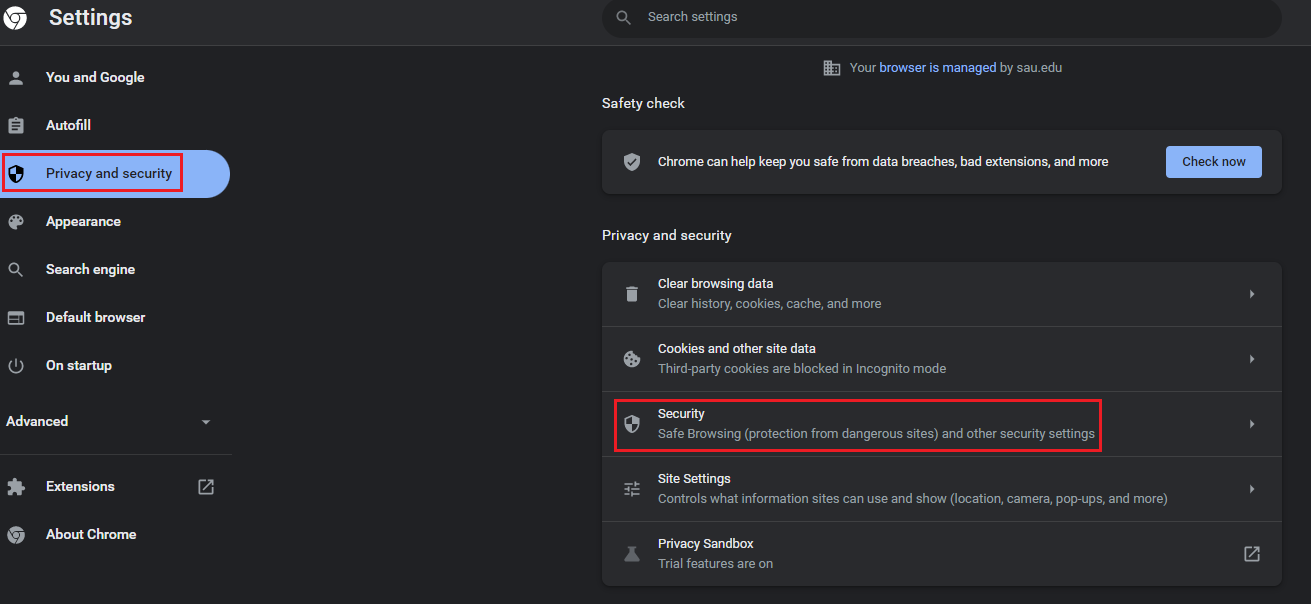
Task: Click the Clear browsing data title
Action: 715,284
